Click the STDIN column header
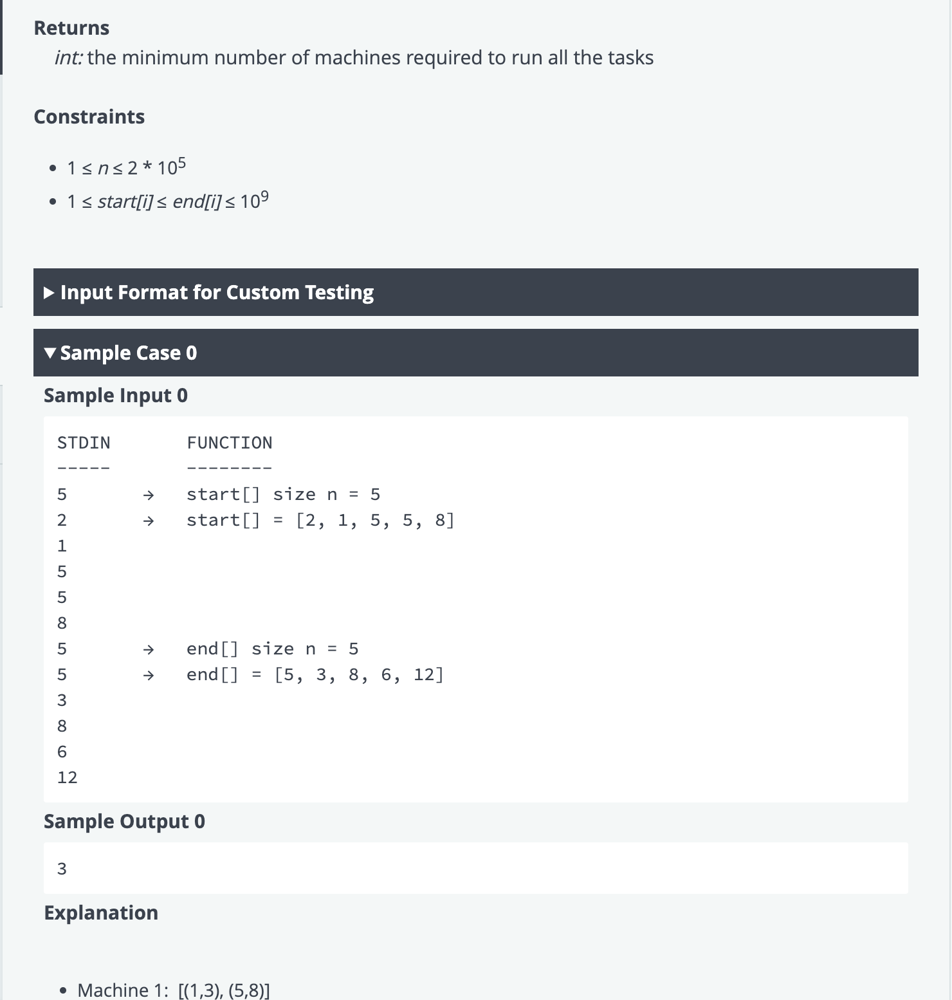 pyautogui.click(x=84, y=443)
